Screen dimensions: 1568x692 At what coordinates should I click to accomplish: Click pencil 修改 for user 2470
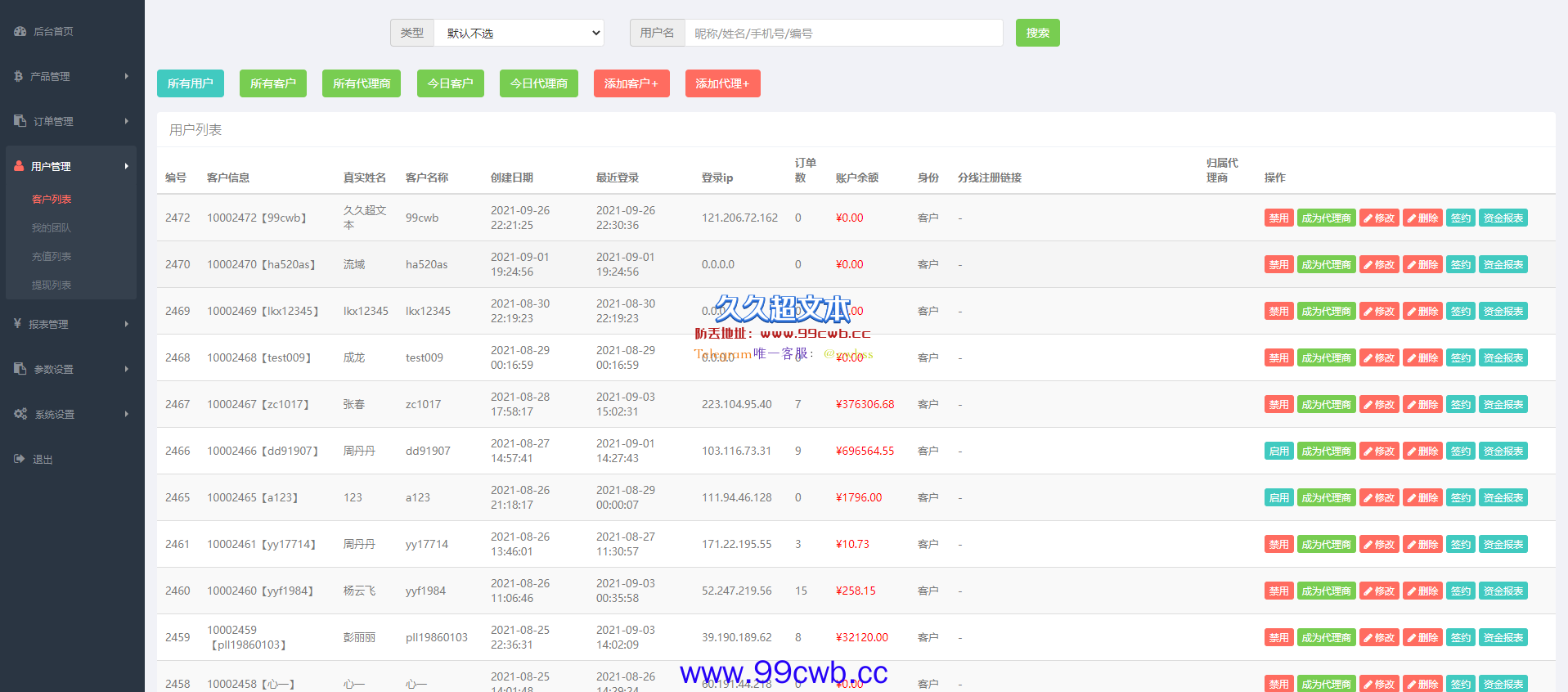(x=1379, y=264)
